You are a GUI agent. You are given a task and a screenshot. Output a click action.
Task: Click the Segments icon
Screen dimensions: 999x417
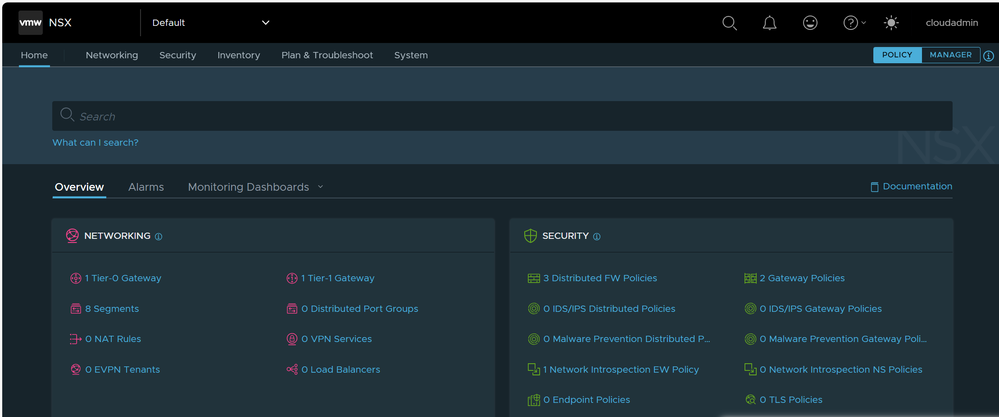(x=76, y=309)
